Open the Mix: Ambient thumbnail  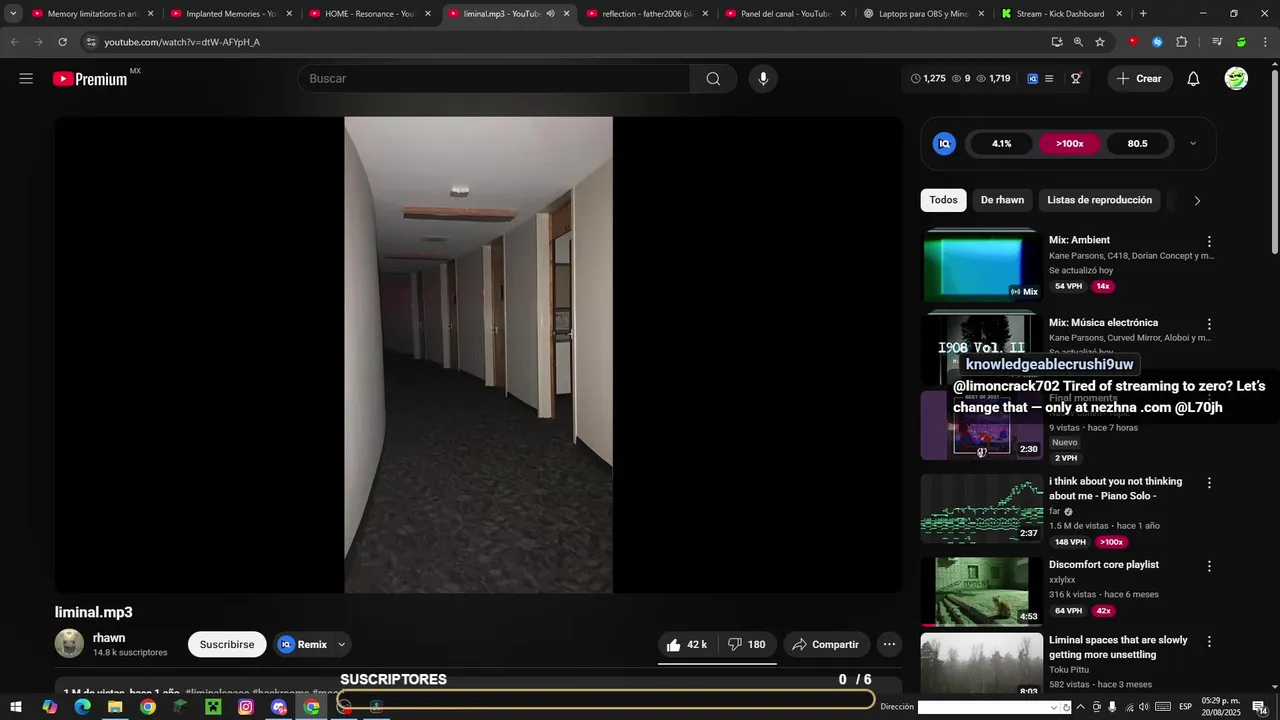[x=981, y=265]
